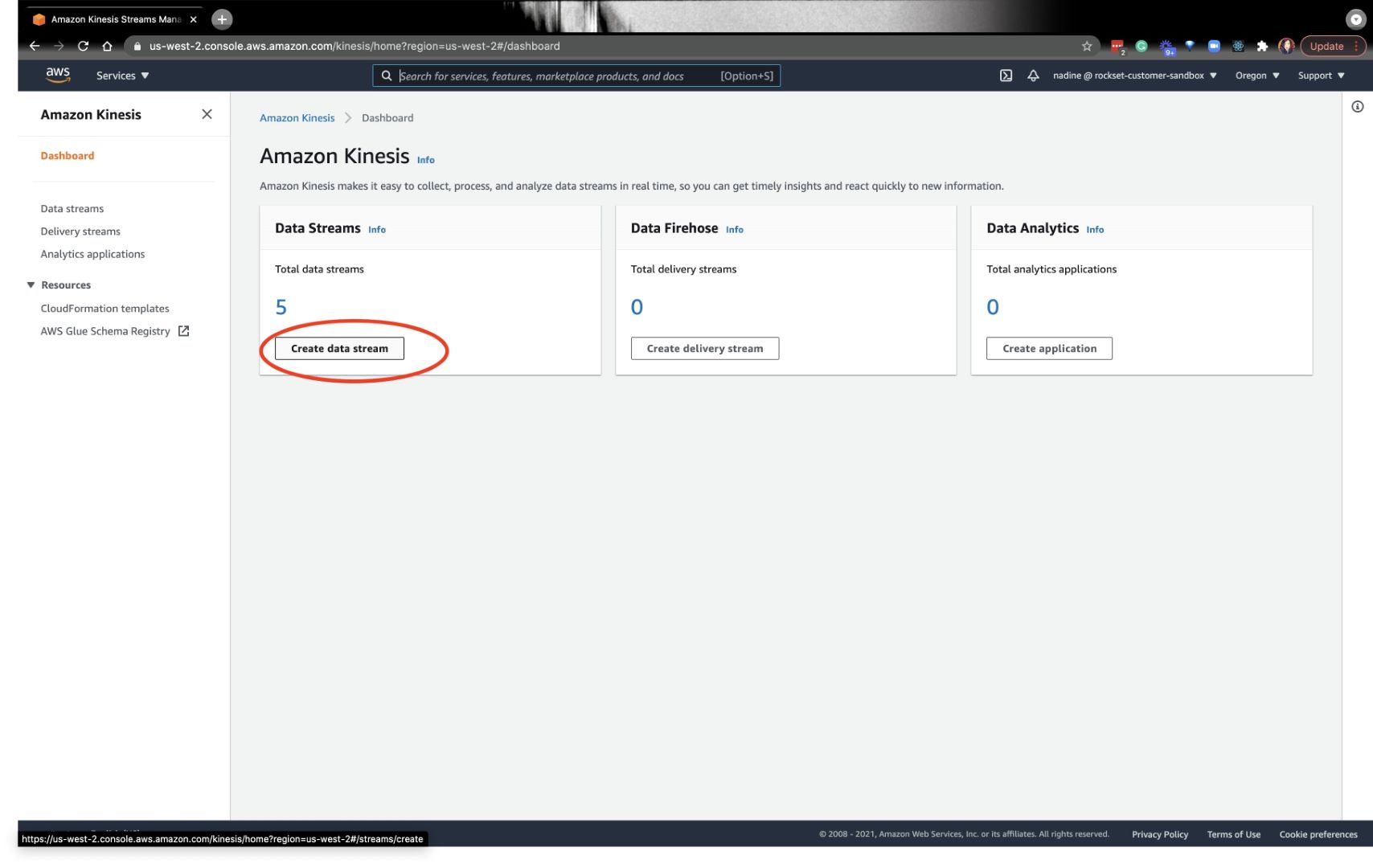Viewport: 1373px width, 868px height.
Task: Click the Amazon Kinesis sidebar title
Action: pos(91,114)
